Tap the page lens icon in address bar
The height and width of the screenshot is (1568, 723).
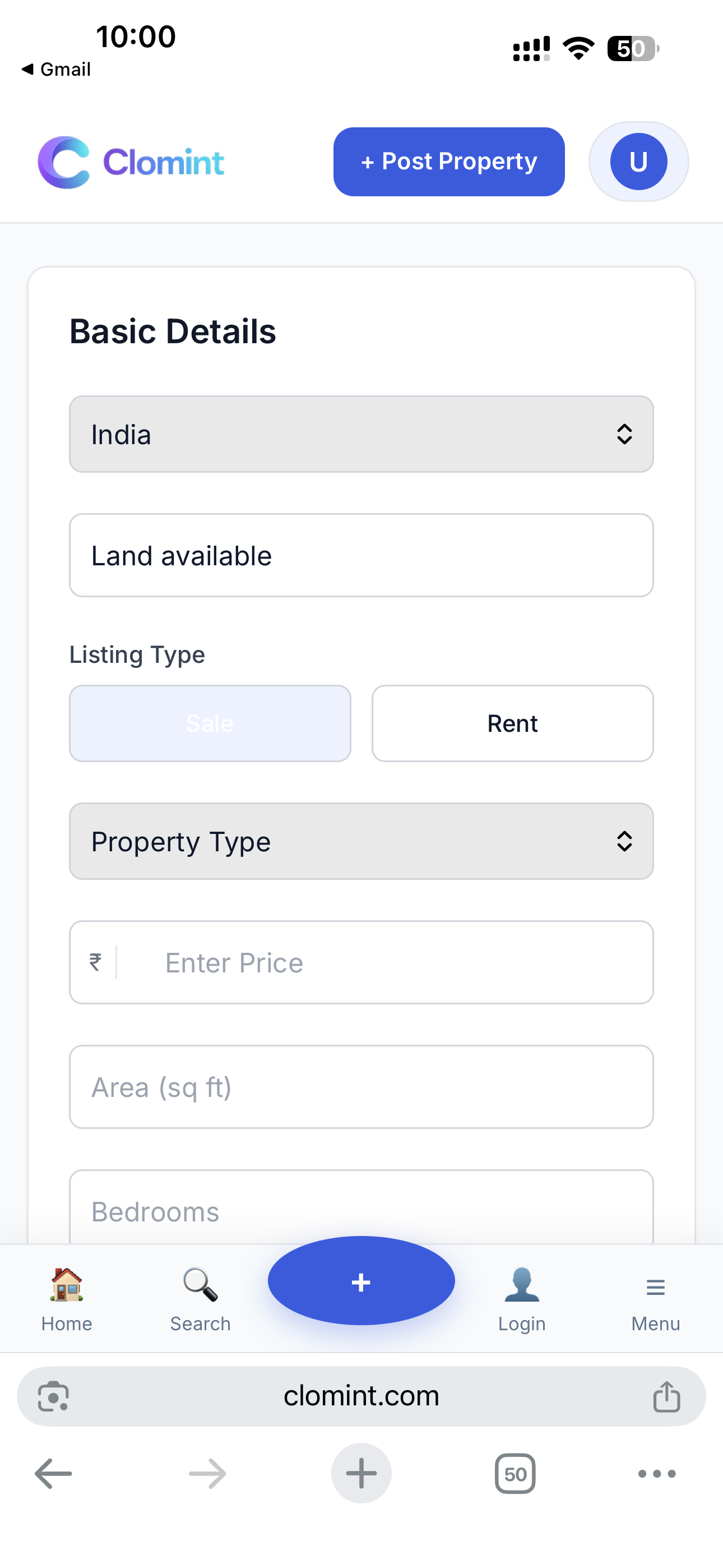(54, 1396)
